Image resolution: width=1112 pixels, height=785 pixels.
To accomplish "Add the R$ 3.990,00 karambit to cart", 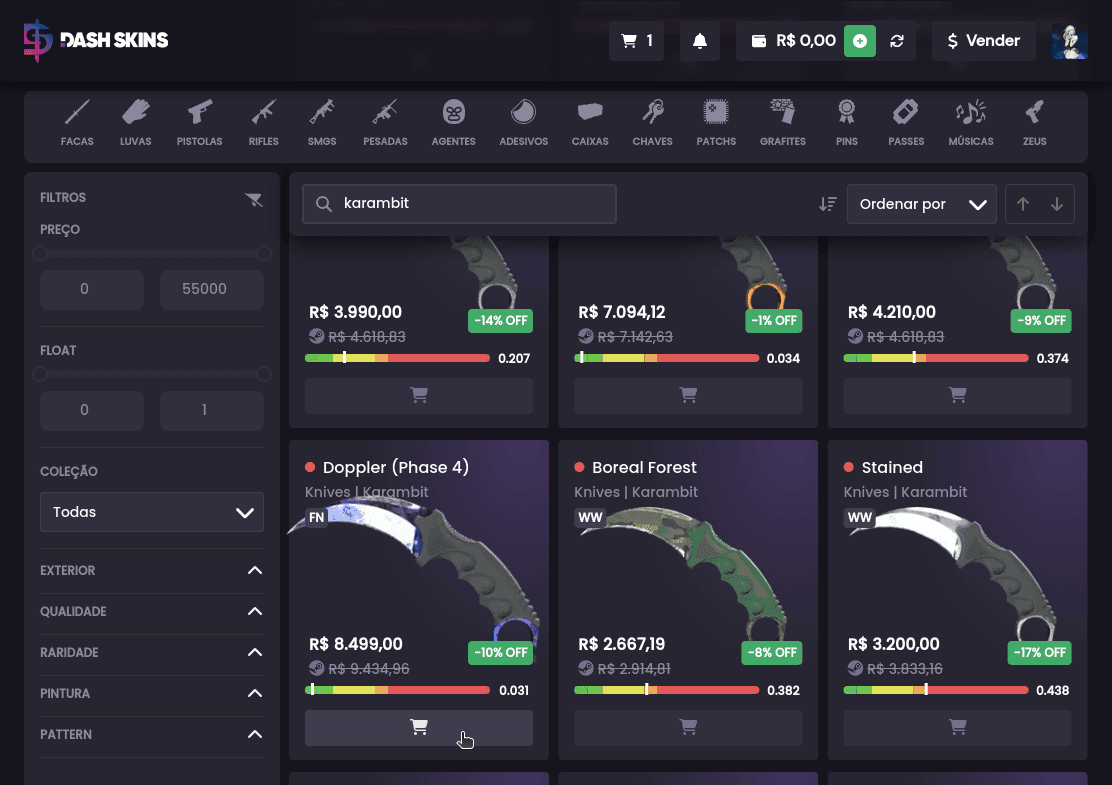I will pos(418,396).
